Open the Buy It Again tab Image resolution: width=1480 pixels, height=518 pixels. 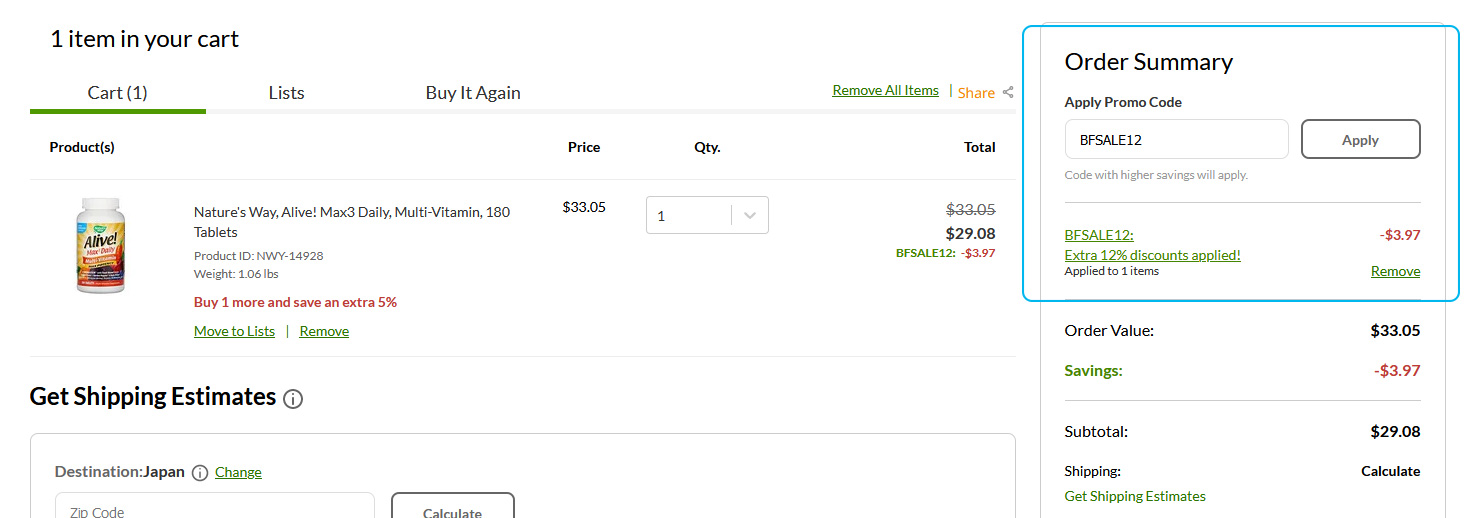(x=473, y=92)
